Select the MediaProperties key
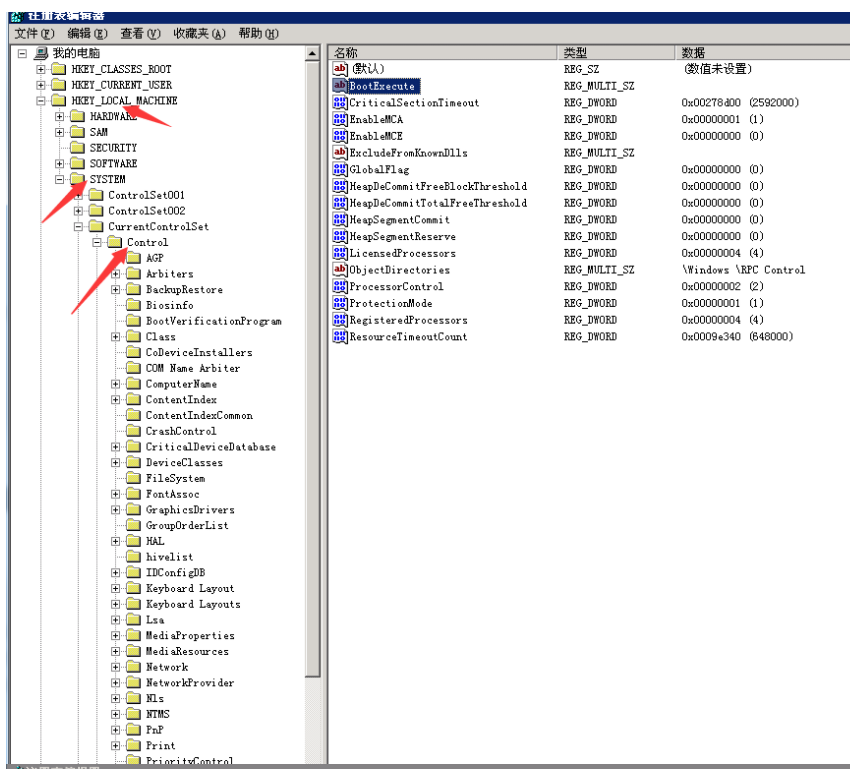 click(190, 636)
